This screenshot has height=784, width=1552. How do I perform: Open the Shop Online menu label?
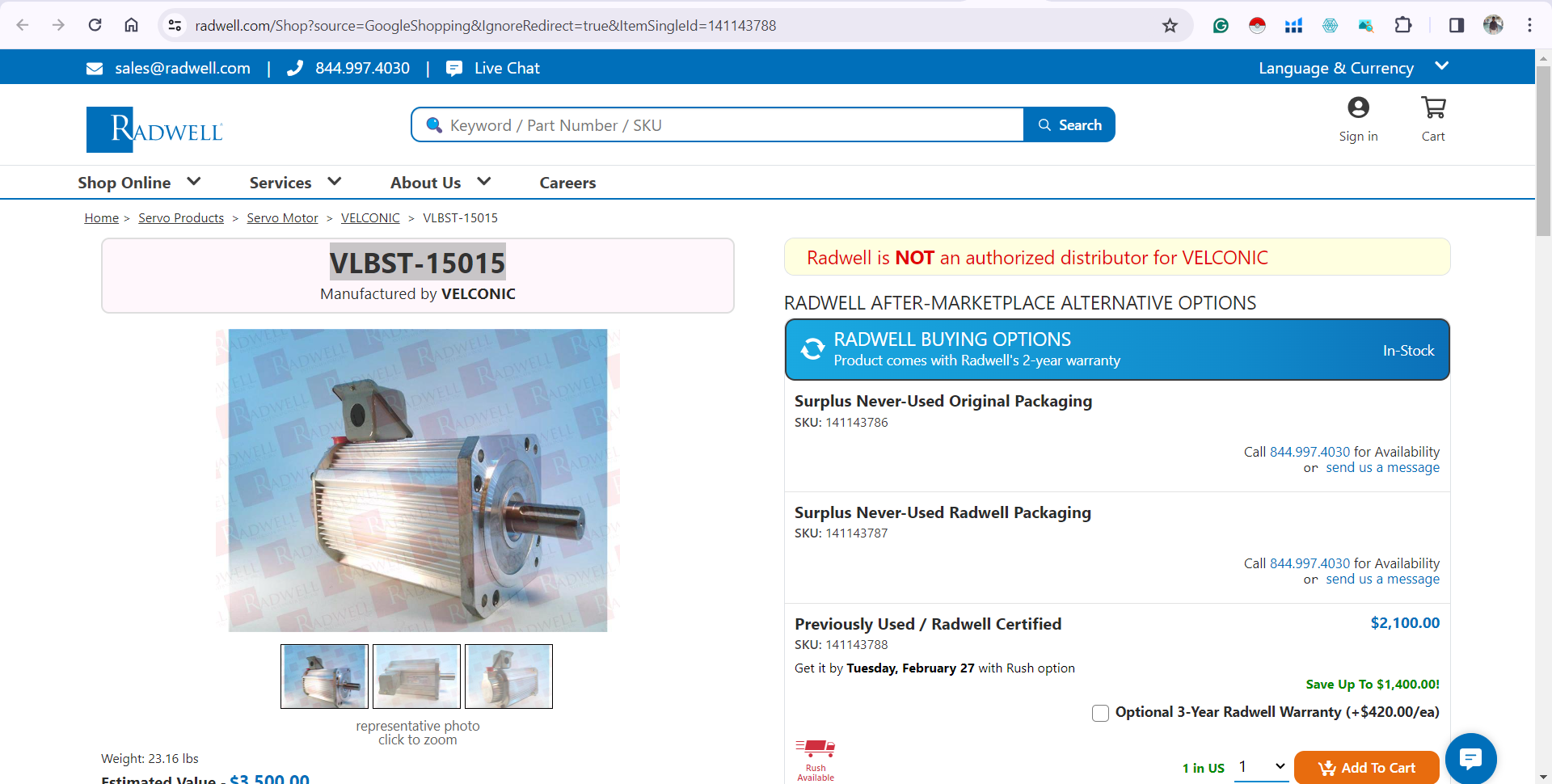coord(124,183)
